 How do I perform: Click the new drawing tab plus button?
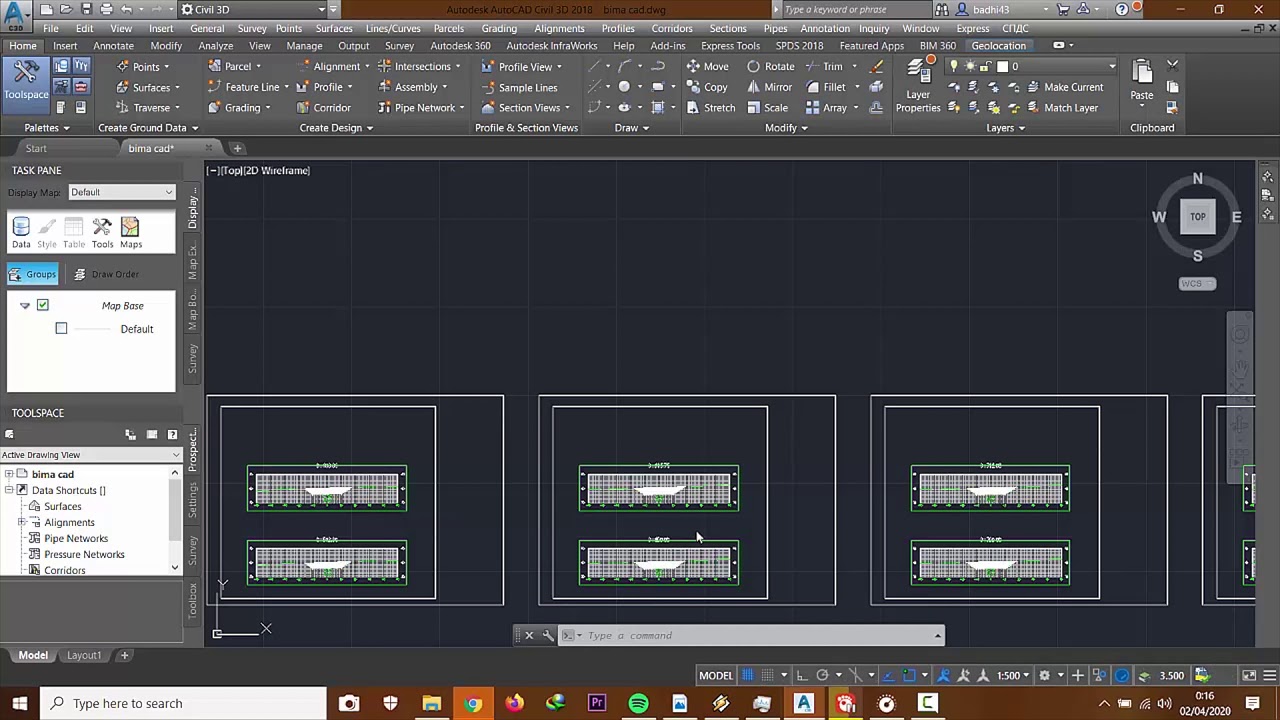[237, 148]
